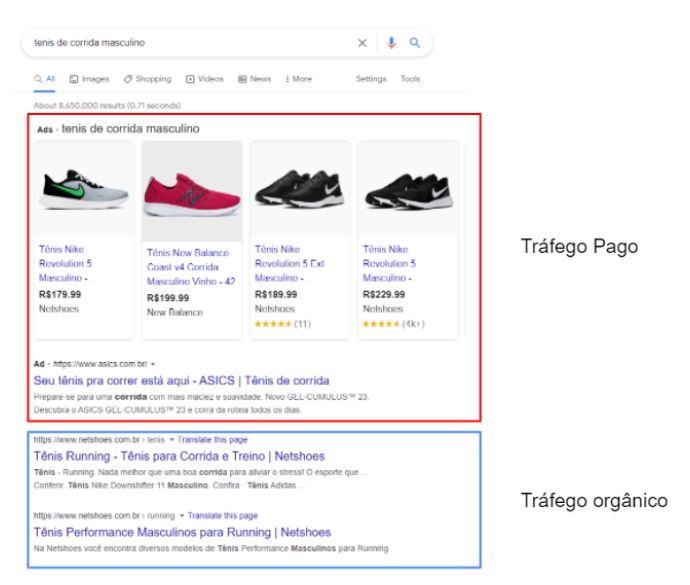Translate the Tênis Performance Masculinos result page

click(223, 515)
